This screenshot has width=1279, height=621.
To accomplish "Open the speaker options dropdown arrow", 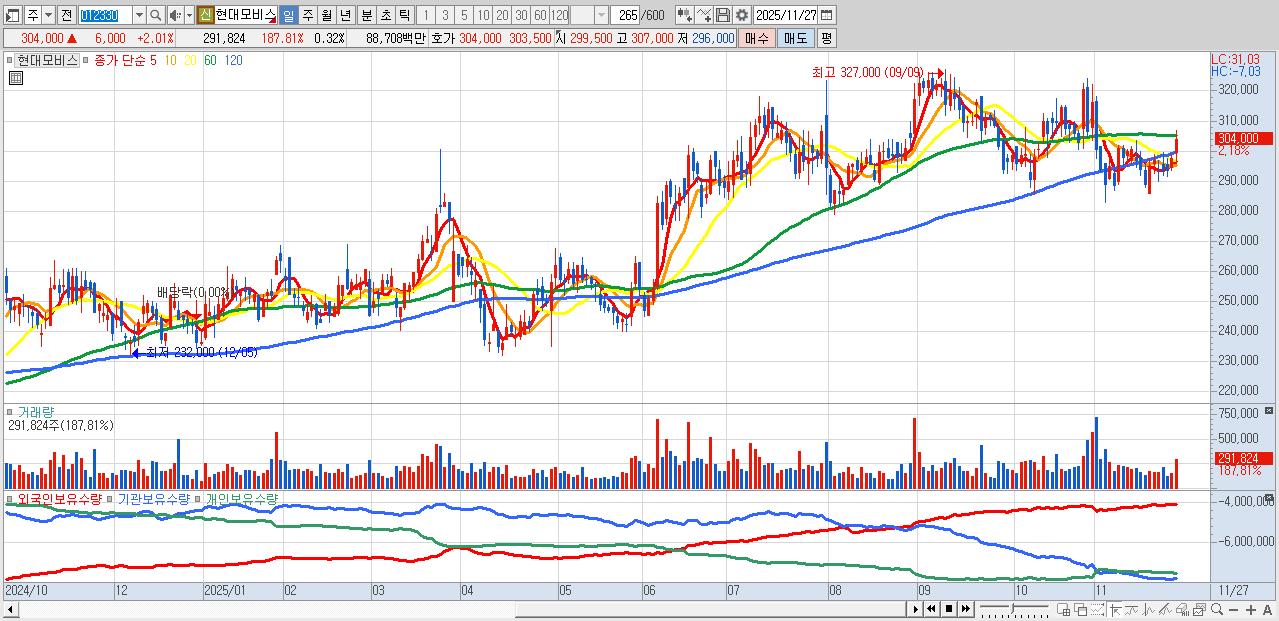I will coord(189,15).
